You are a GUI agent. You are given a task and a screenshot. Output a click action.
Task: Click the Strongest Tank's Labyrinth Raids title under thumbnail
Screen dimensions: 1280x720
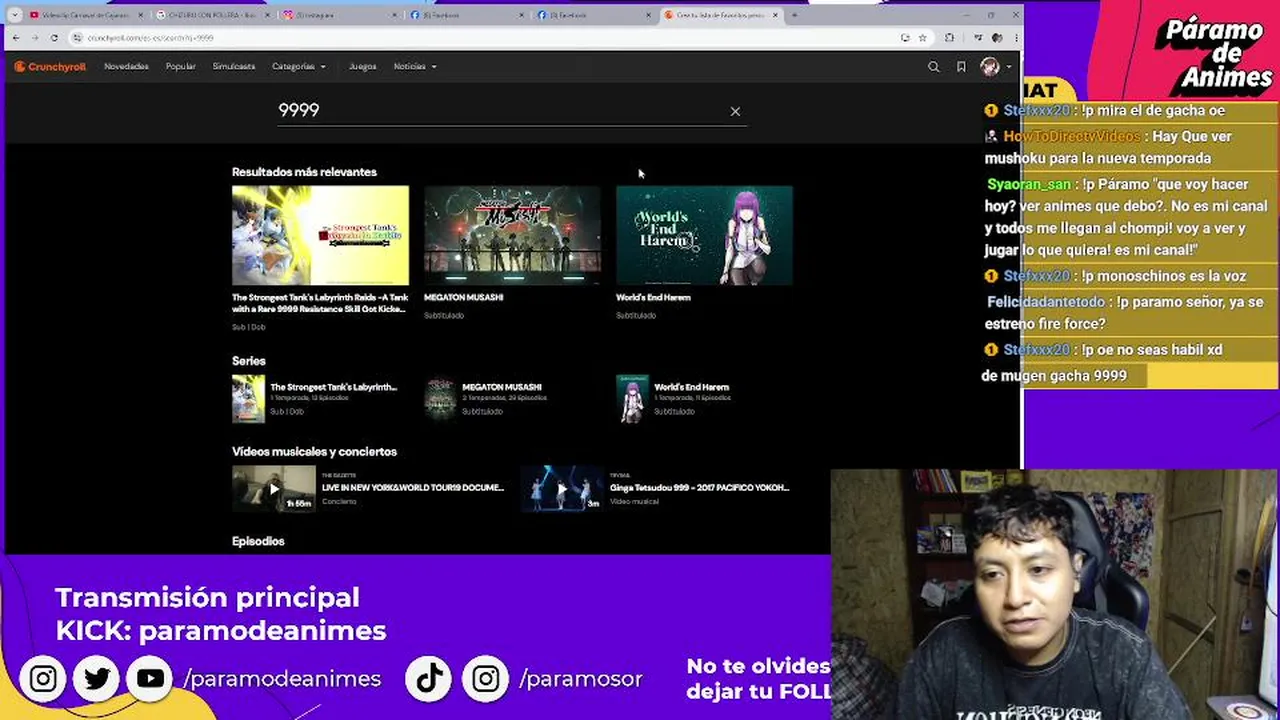(x=320, y=303)
